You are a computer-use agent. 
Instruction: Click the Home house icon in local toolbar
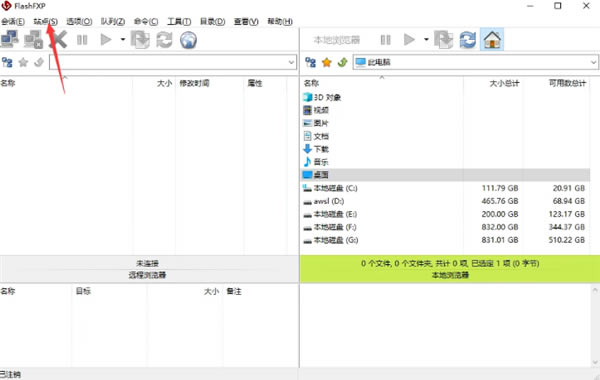click(492, 39)
